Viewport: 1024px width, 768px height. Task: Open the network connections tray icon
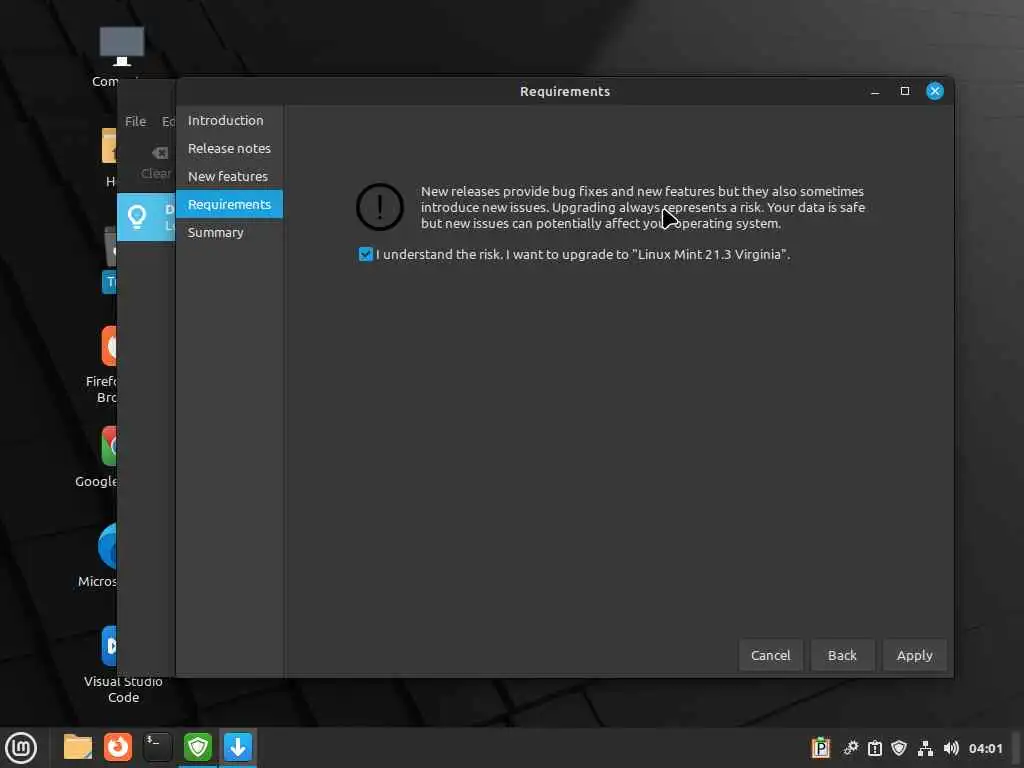(925, 748)
